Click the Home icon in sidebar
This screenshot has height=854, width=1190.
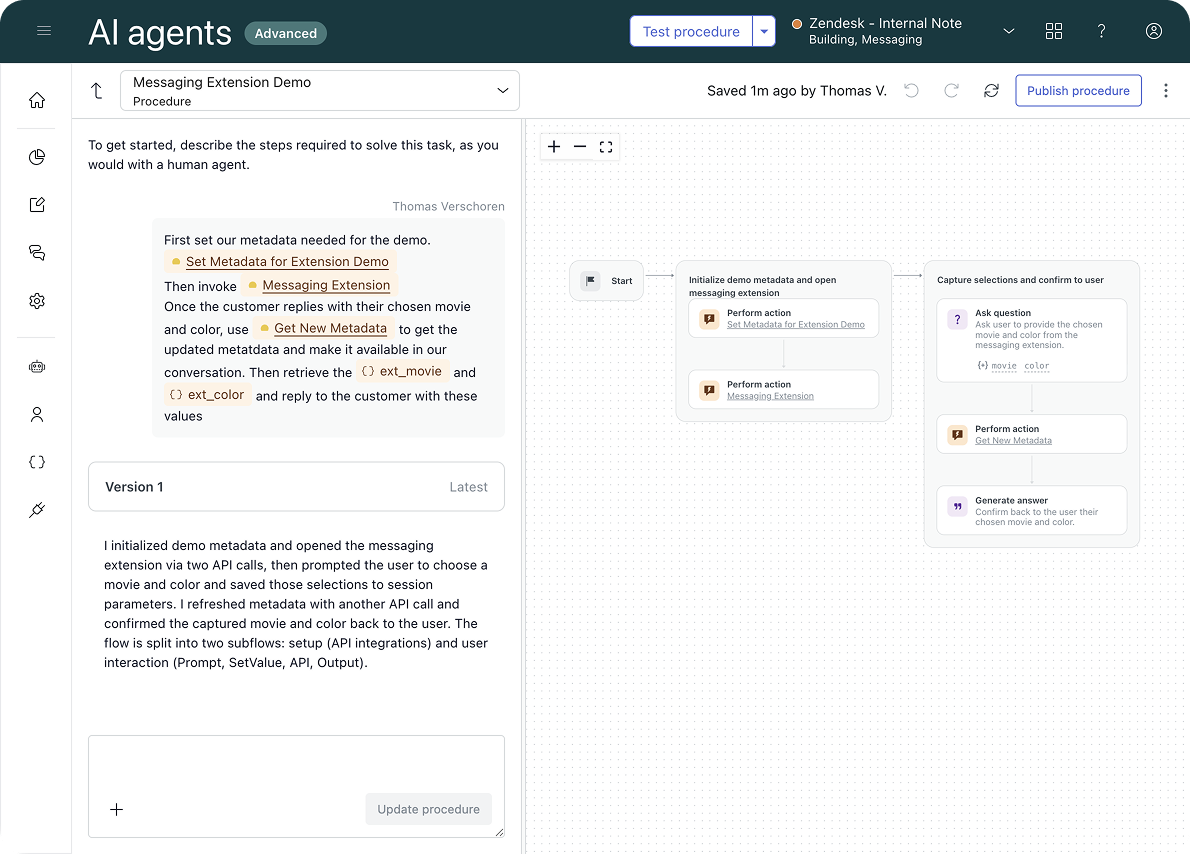click(37, 100)
